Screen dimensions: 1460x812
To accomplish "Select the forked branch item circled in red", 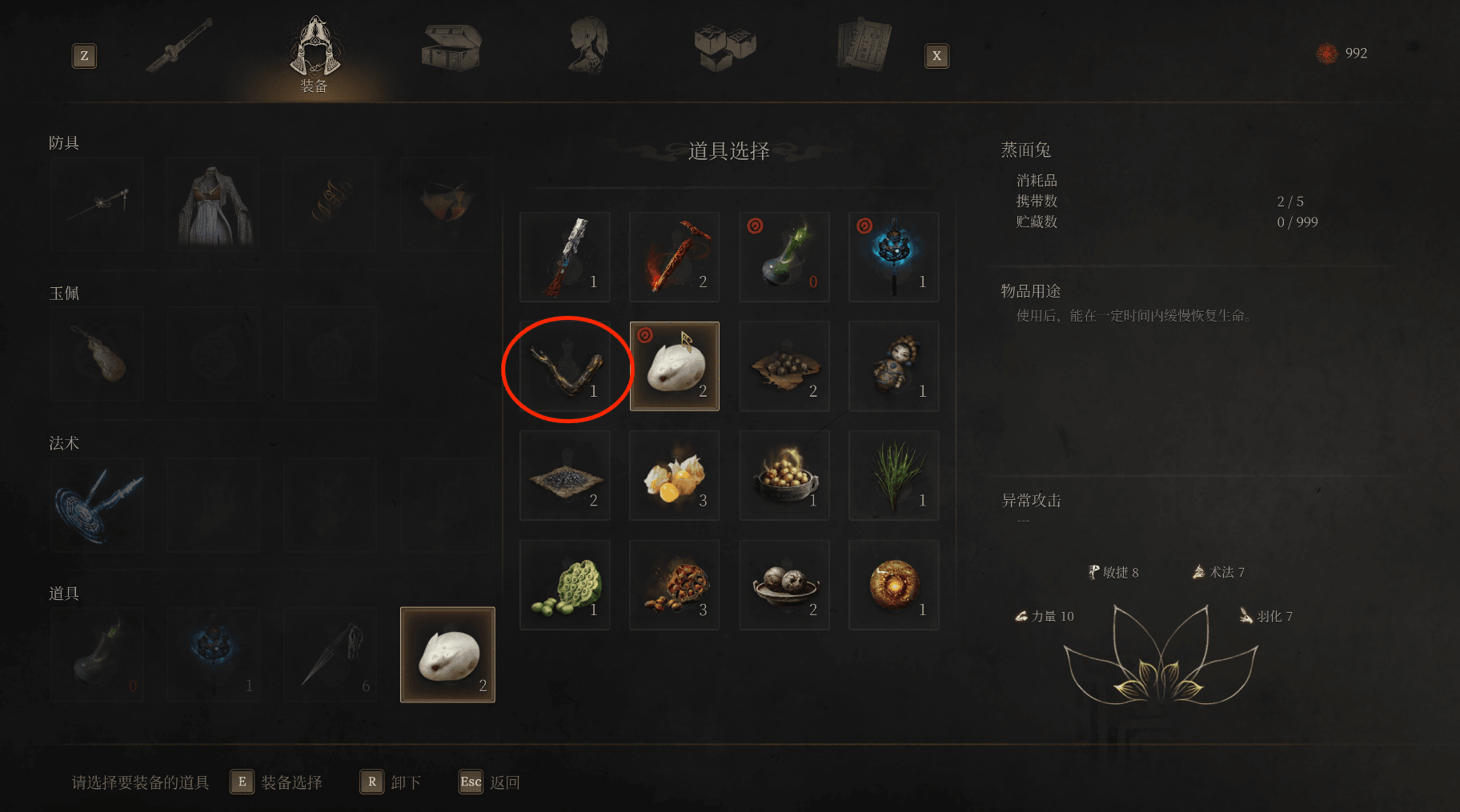I will coord(565,366).
